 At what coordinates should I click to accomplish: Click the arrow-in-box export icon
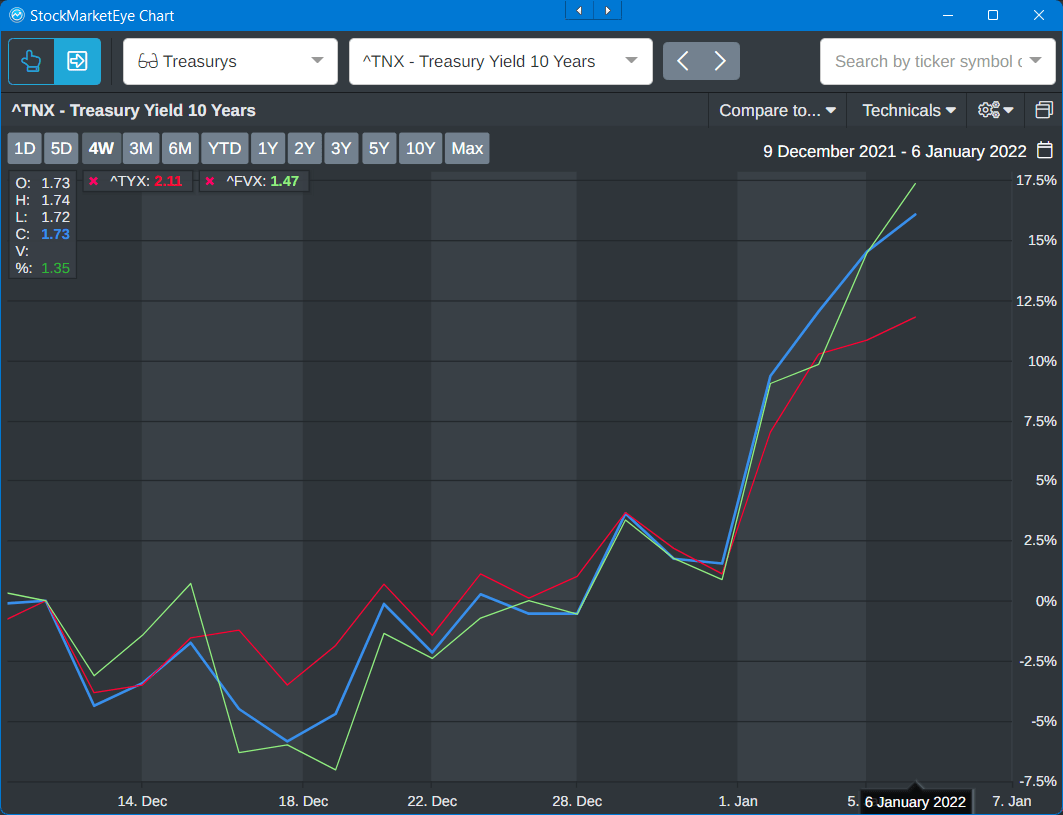pos(77,61)
